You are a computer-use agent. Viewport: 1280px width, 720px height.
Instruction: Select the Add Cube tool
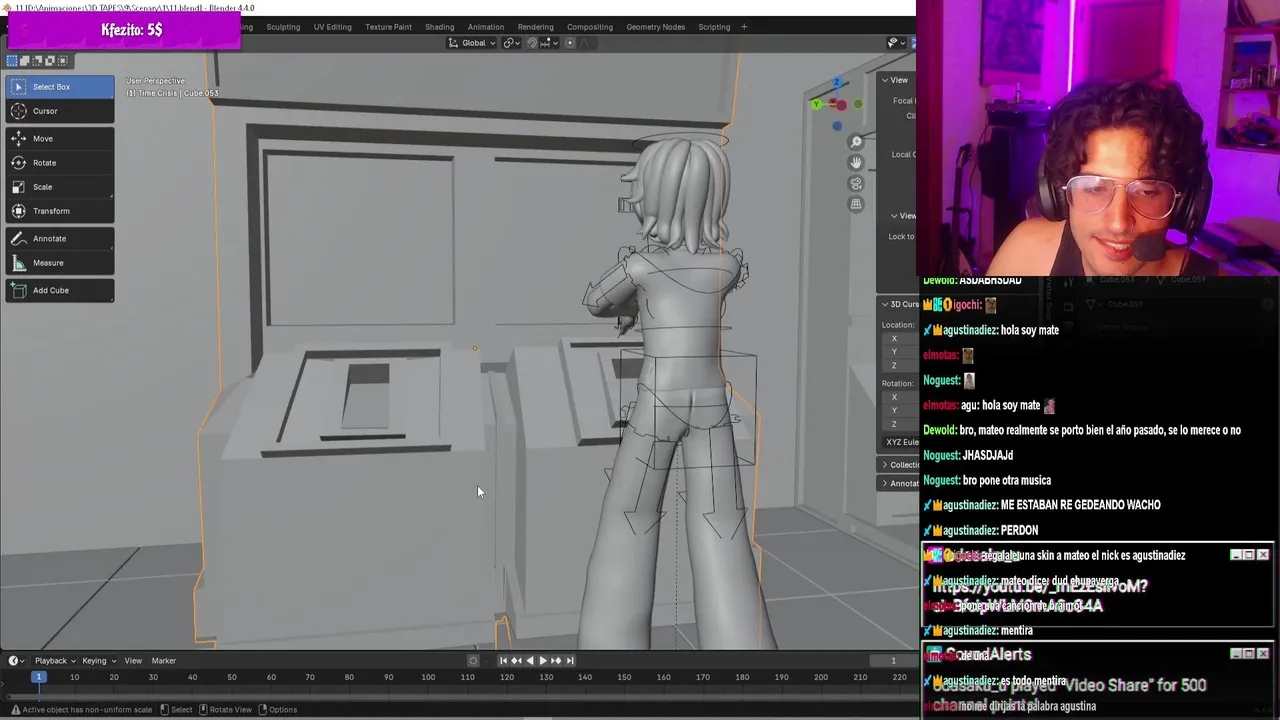[x=59, y=291]
